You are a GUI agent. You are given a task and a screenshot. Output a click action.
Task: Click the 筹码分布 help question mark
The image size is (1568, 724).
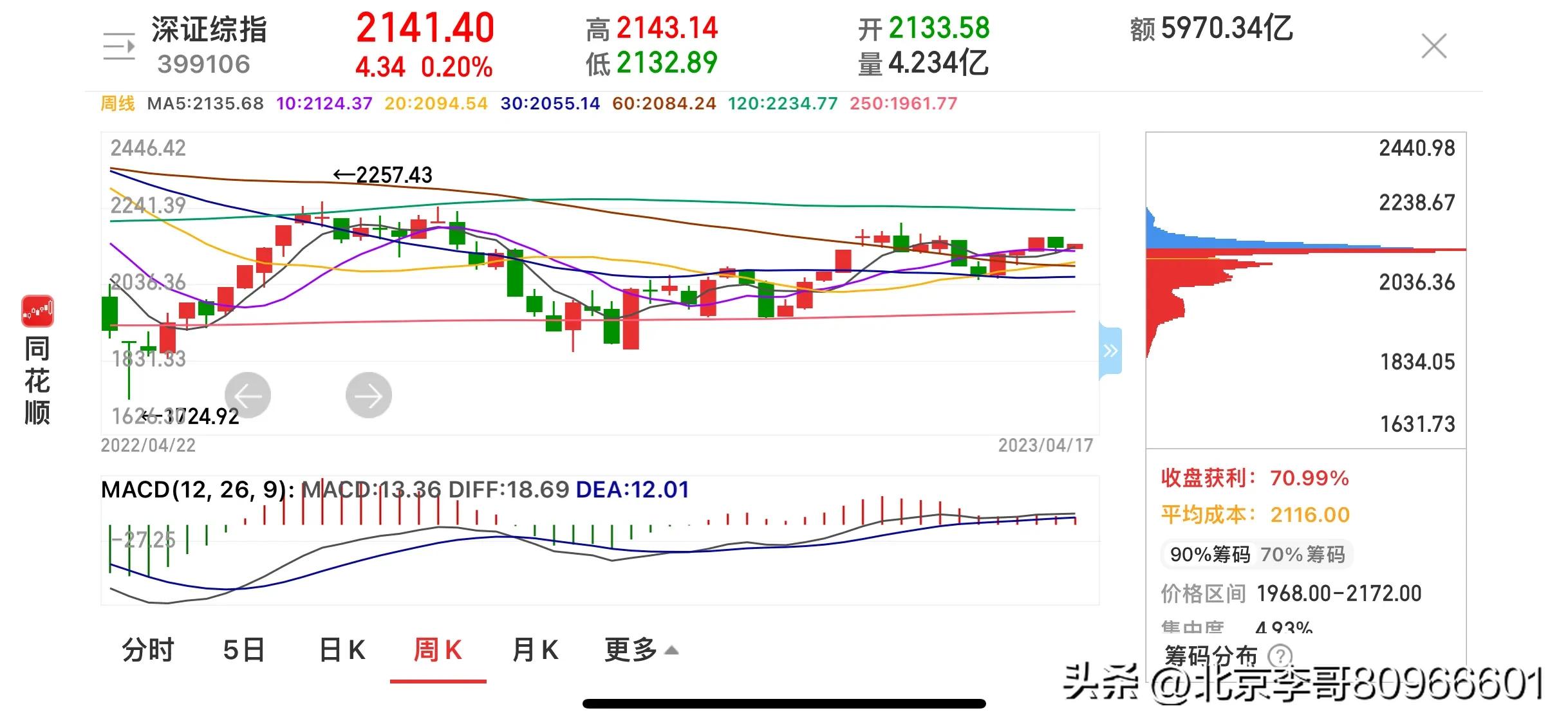pyautogui.click(x=1280, y=656)
